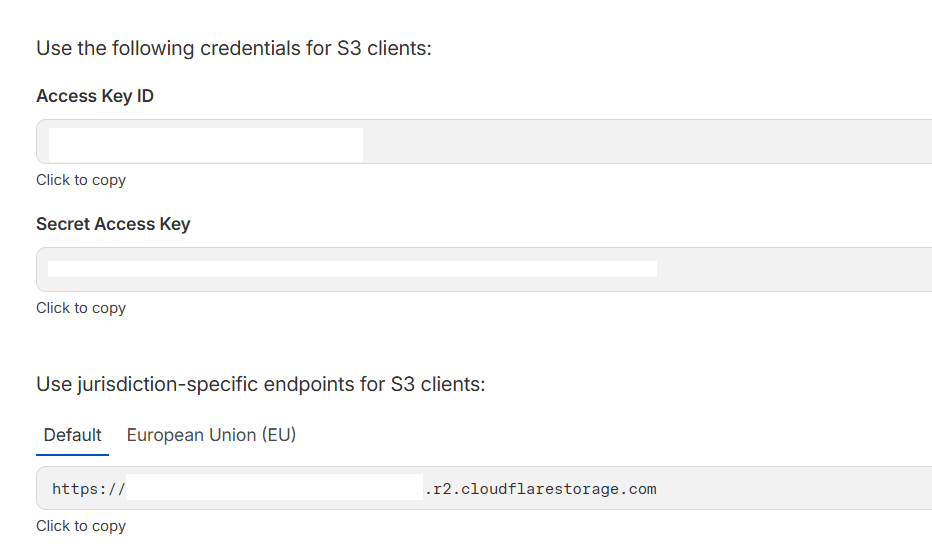Click the redacted Secret Access Key value

[x=352, y=269]
